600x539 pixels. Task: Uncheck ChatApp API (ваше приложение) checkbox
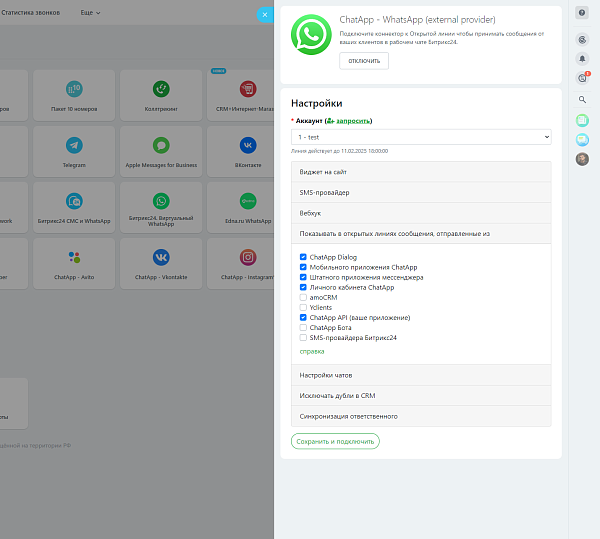tap(303, 318)
